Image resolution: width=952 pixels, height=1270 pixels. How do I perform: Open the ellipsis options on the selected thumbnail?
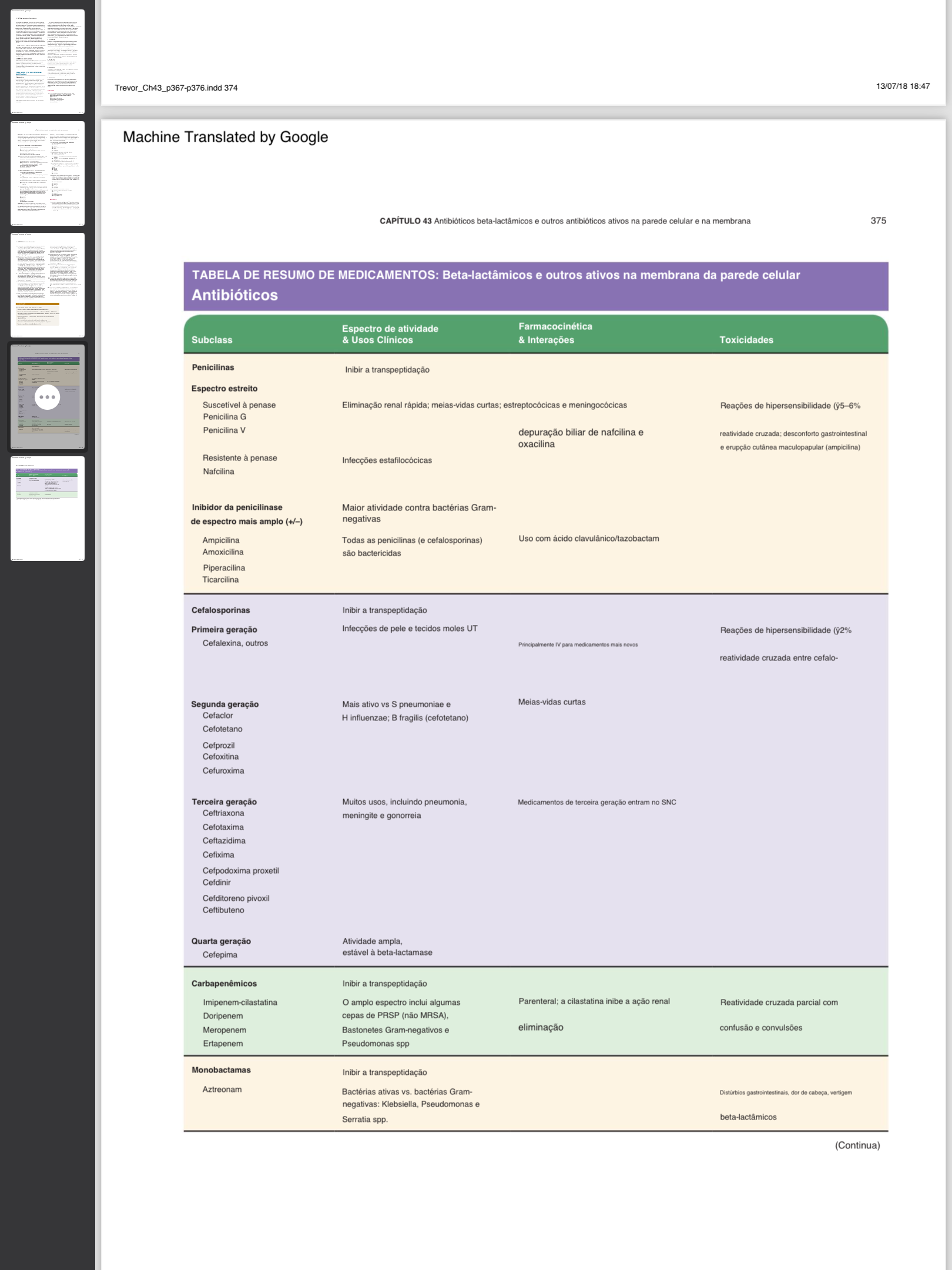pyautogui.click(x=47, y=397)
